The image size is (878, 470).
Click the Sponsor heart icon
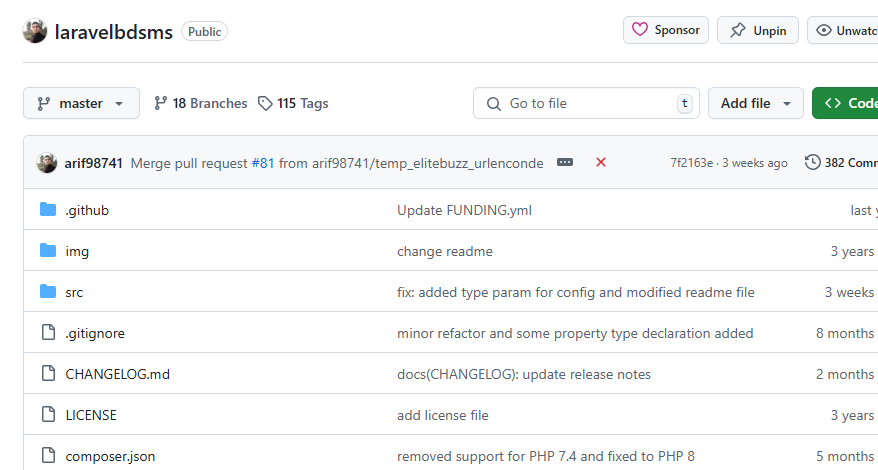pos(639,30)
